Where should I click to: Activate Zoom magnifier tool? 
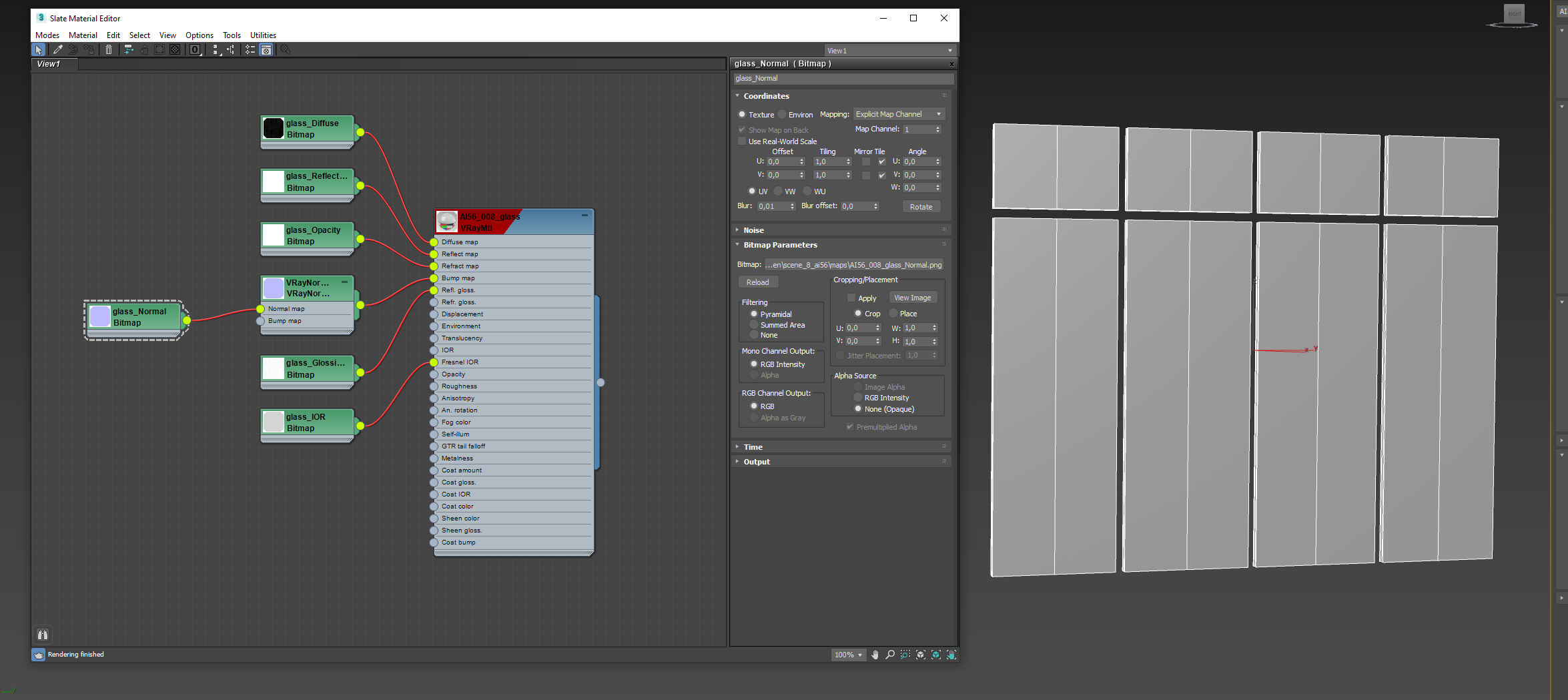click(x=890, y=655)
